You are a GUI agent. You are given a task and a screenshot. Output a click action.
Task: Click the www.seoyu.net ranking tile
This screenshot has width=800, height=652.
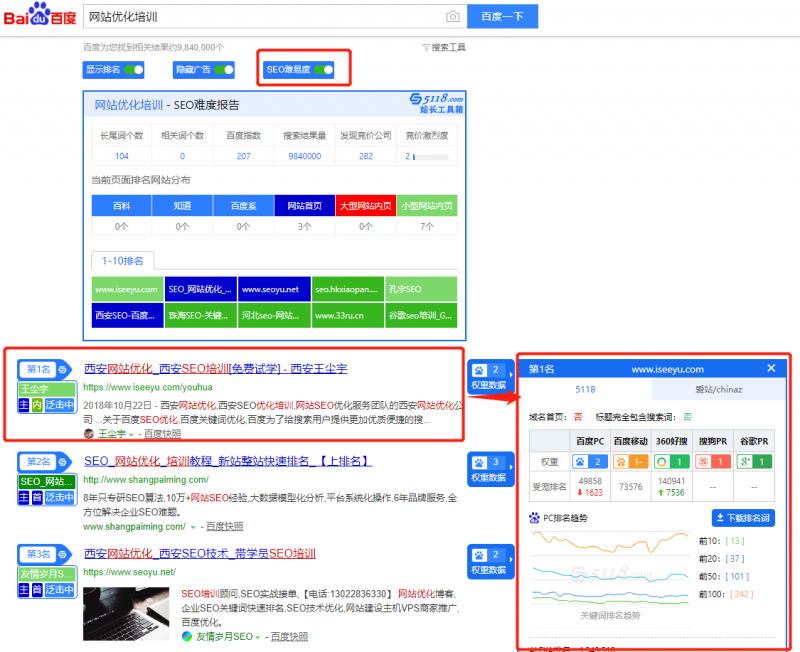point(274,289)
